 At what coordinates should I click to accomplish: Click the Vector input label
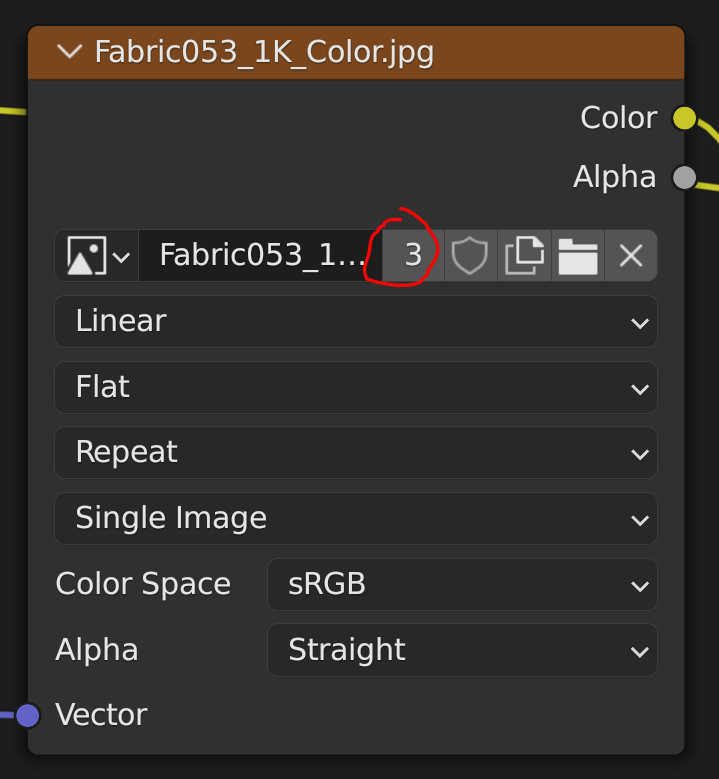pos(101,715)
